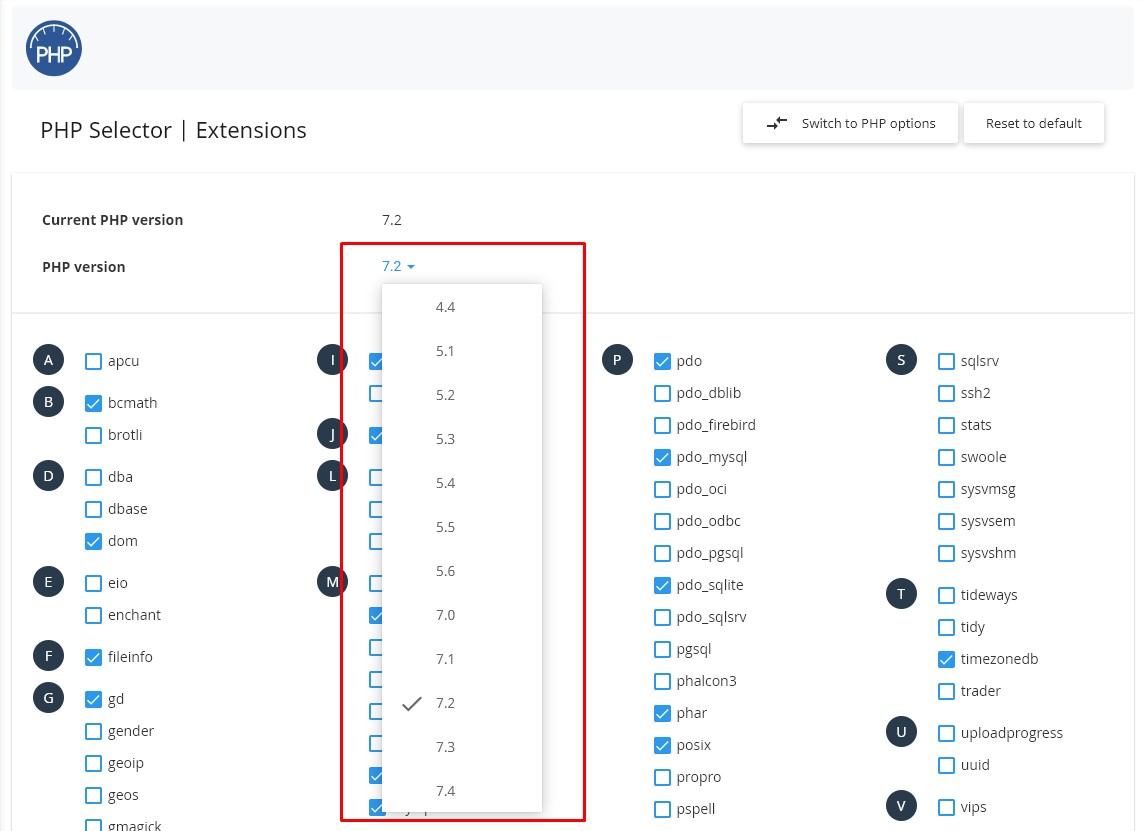Viewport: 1147px width, 831px height.
Task: Tick the geos checkbox
Action: (93, 795)
